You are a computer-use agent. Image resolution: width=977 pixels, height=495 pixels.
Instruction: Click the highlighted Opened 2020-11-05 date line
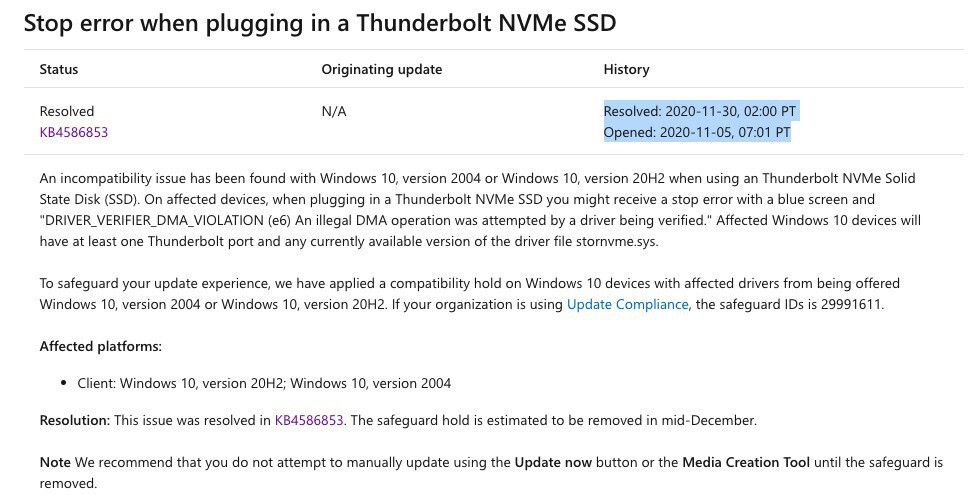696,132
